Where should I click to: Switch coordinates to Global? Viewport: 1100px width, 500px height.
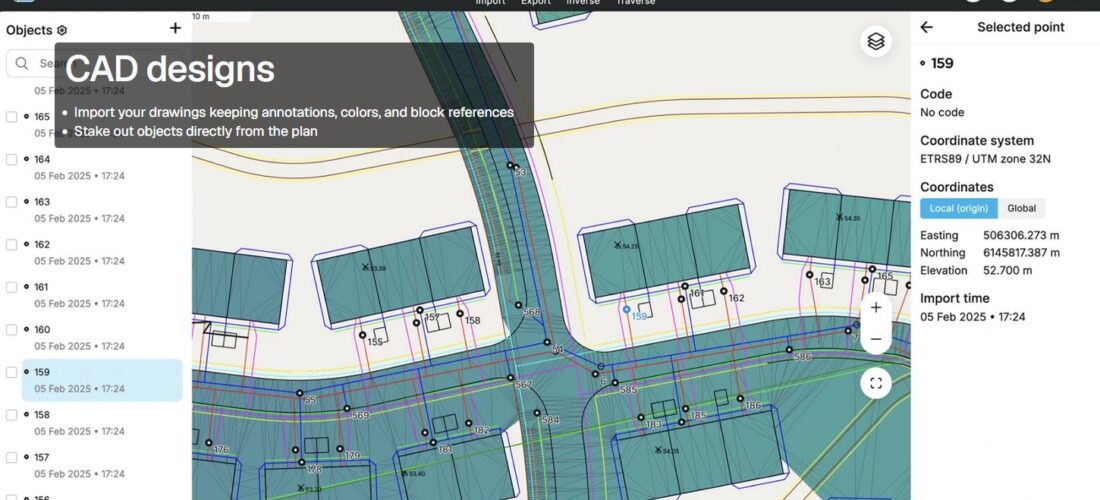click(x=1021, y=209)
